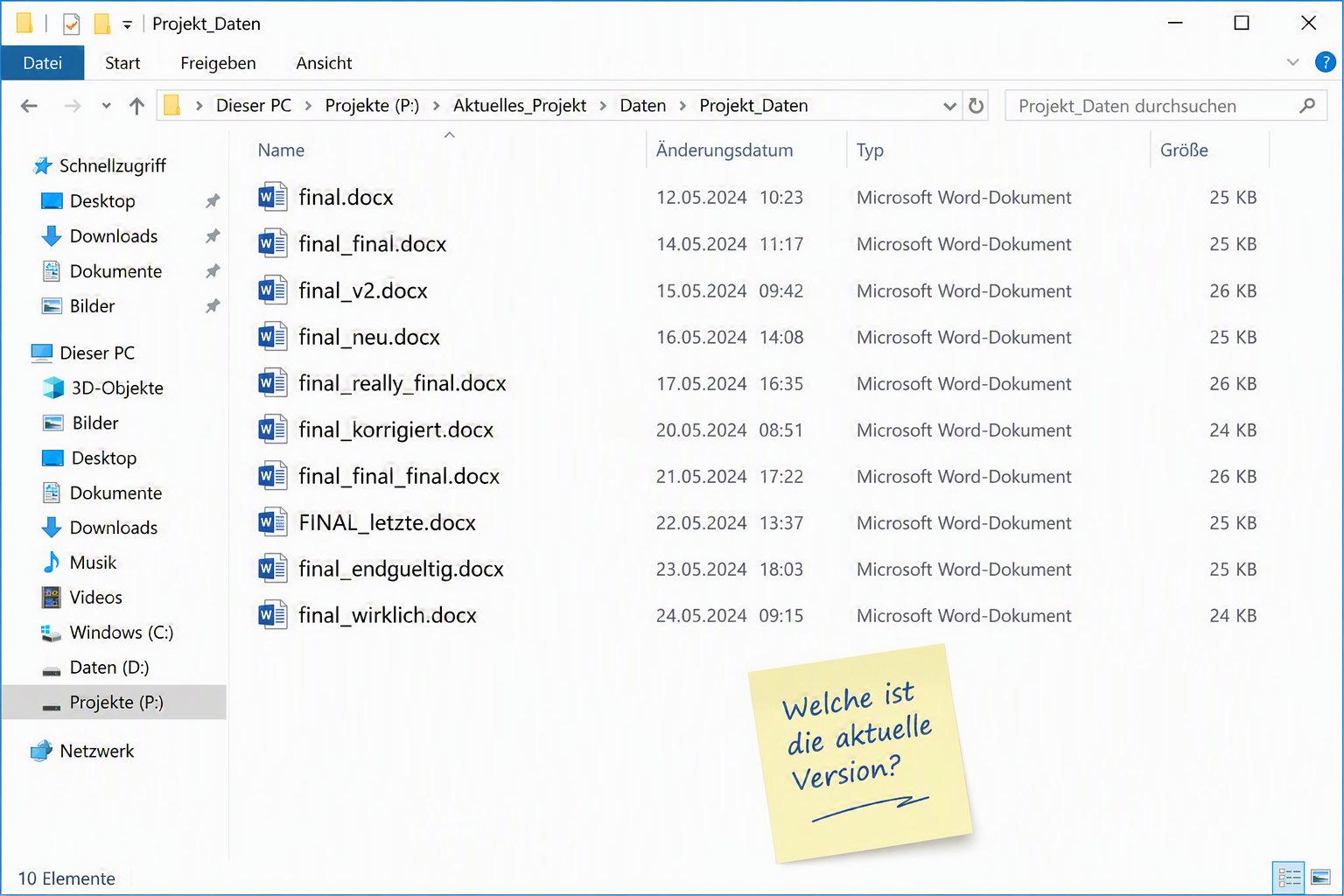Click the back navigation arrow

coord(29,106)
